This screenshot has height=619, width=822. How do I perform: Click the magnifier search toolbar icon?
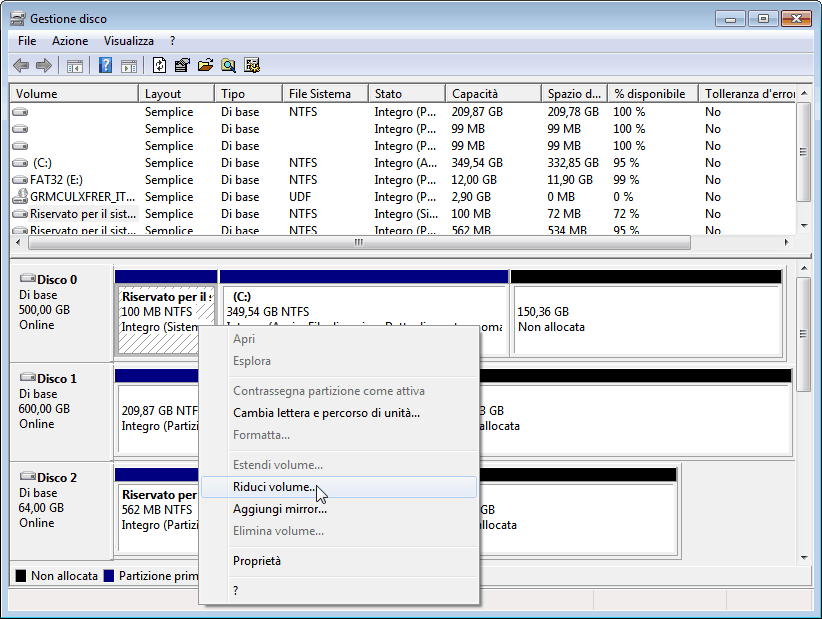point(229,66)
